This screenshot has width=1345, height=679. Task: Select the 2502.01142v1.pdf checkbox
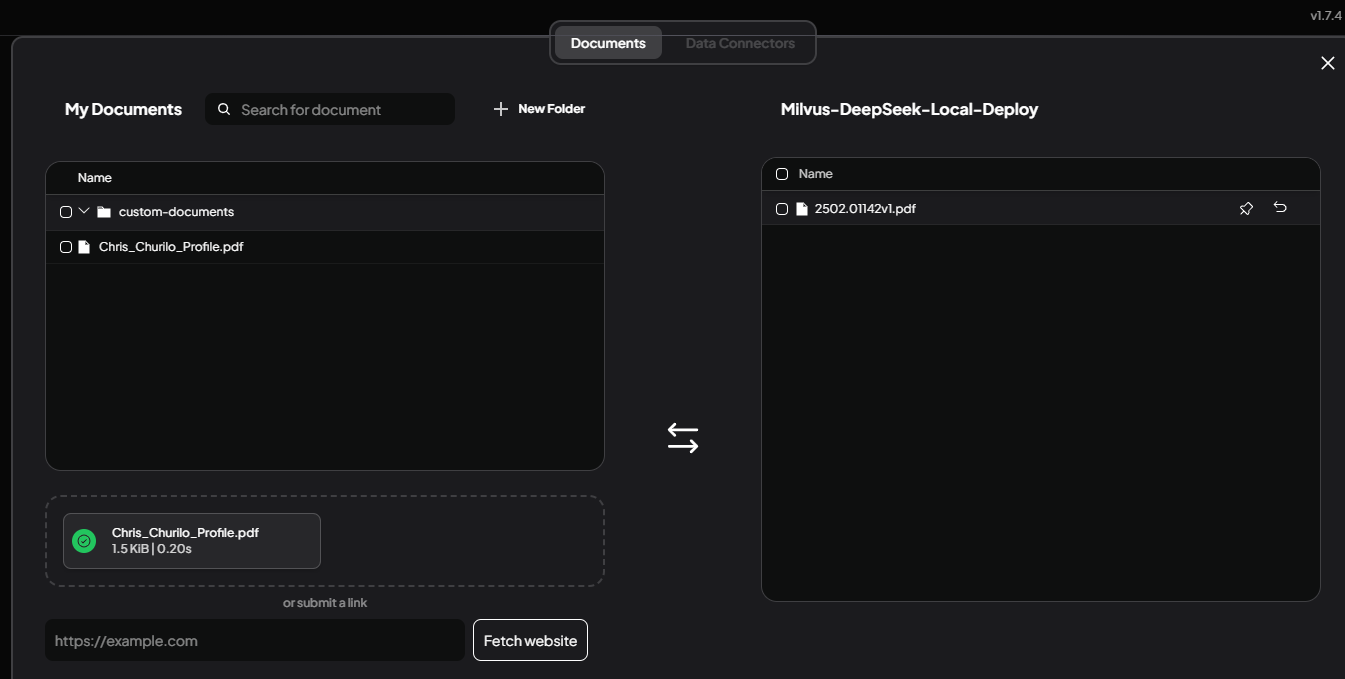coord(782,209)
